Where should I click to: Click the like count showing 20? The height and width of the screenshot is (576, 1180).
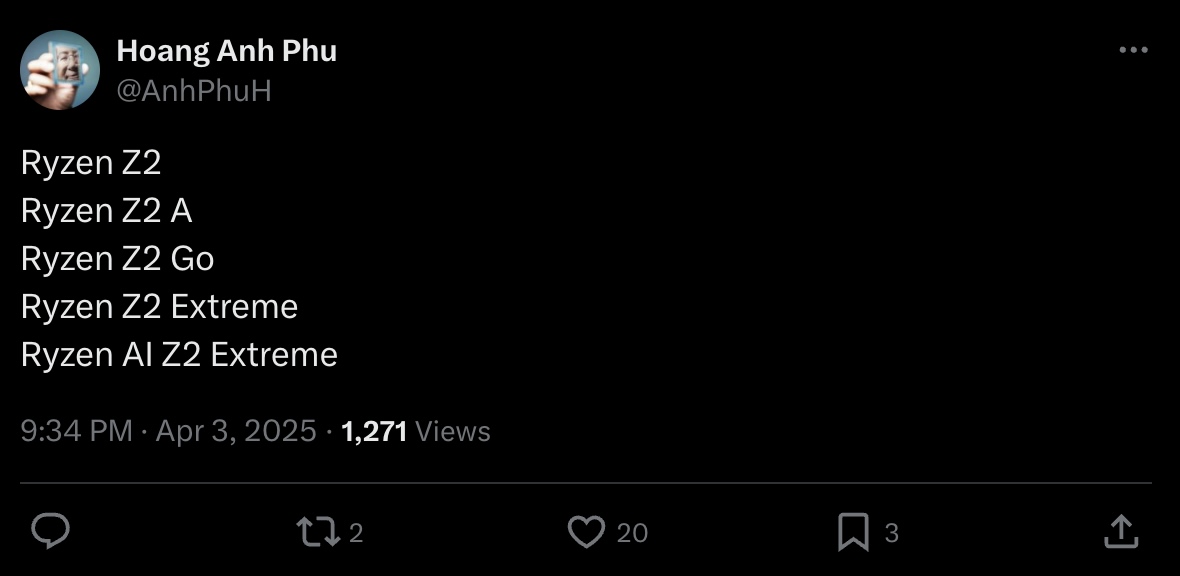pos(632,533)
